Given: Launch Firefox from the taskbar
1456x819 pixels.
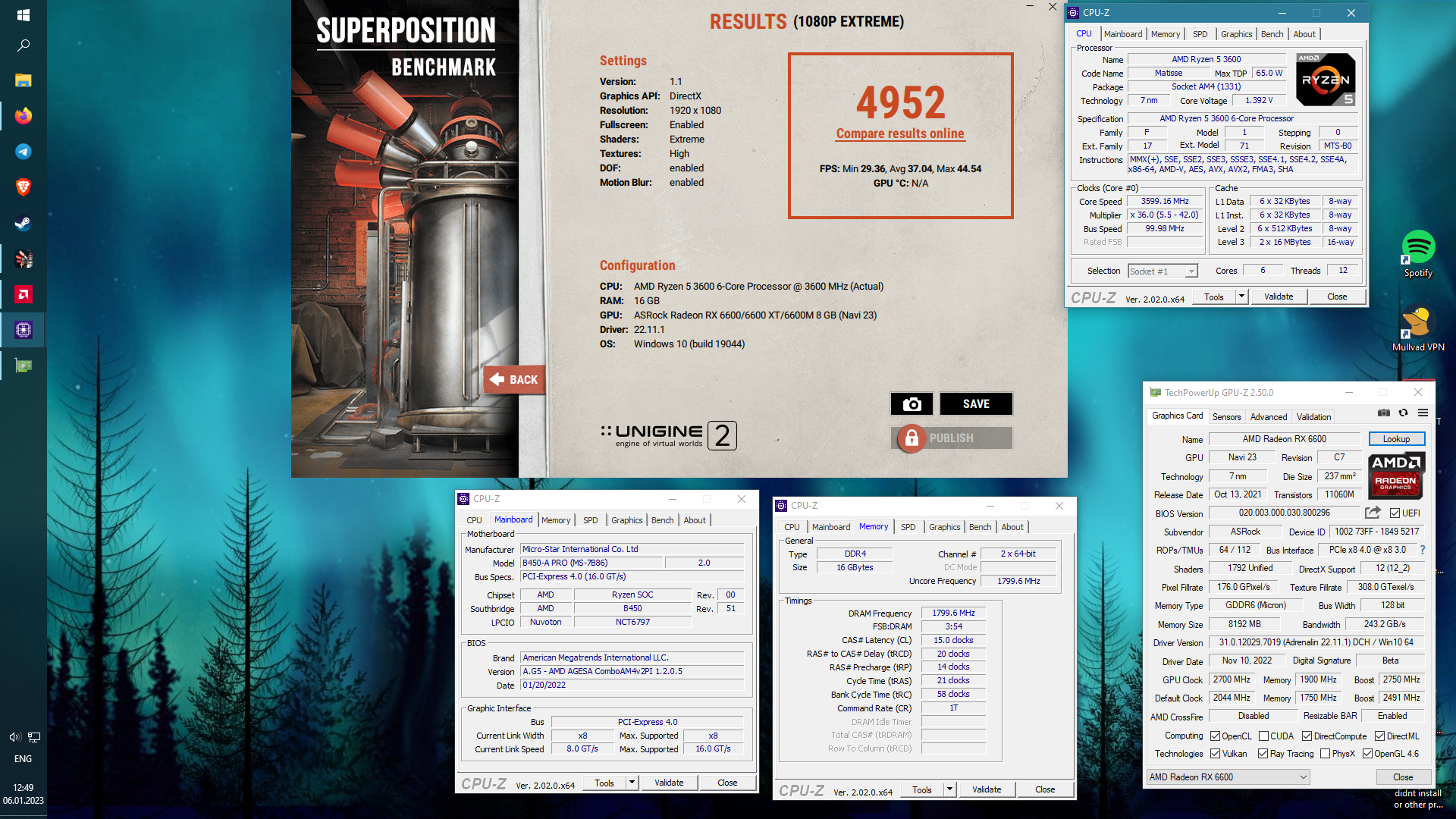Looking at the screenshot, I should coord(23,115).
